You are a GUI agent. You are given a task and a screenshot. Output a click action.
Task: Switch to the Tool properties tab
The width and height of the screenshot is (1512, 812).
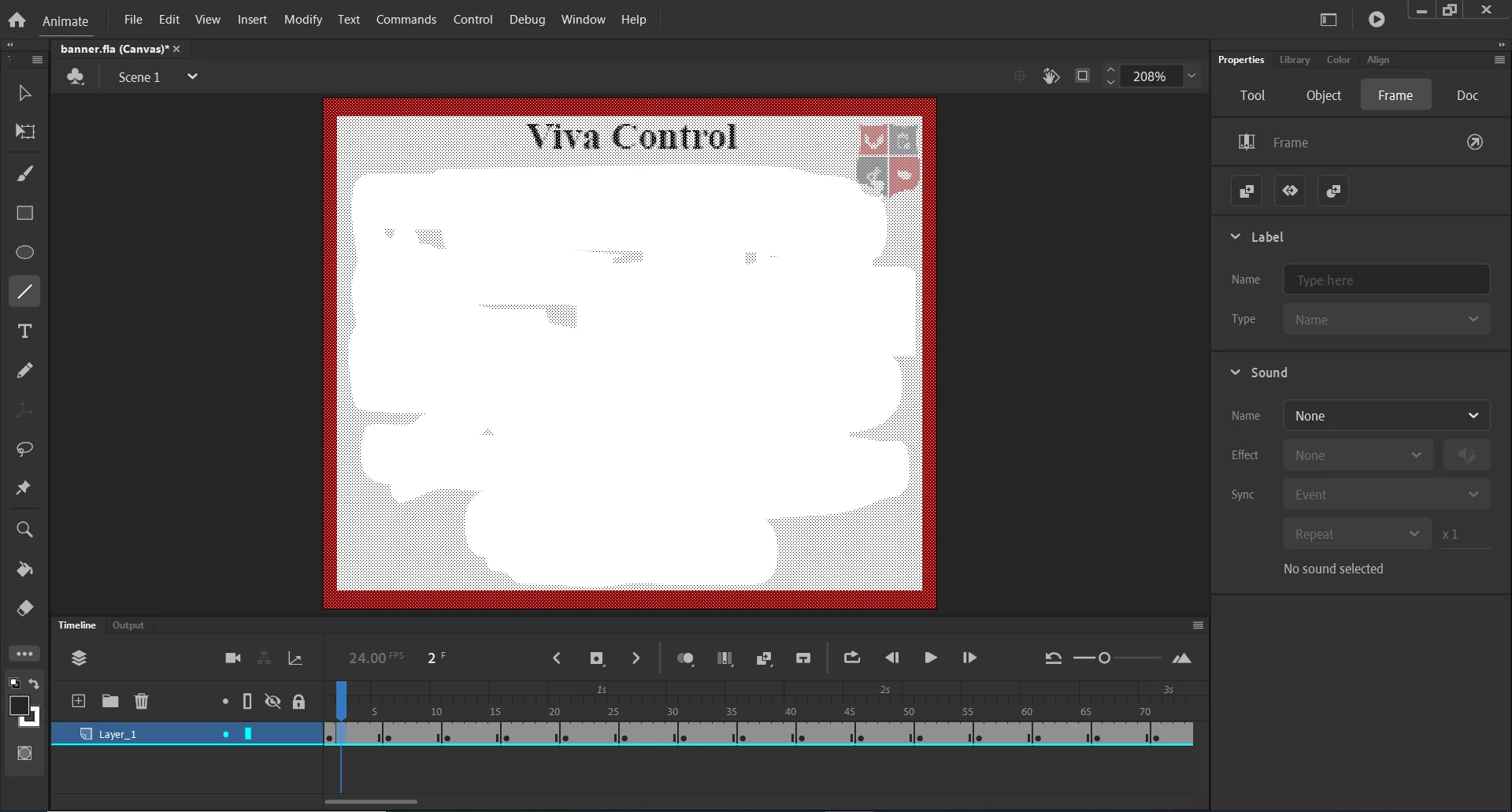tap(1252, 95)
